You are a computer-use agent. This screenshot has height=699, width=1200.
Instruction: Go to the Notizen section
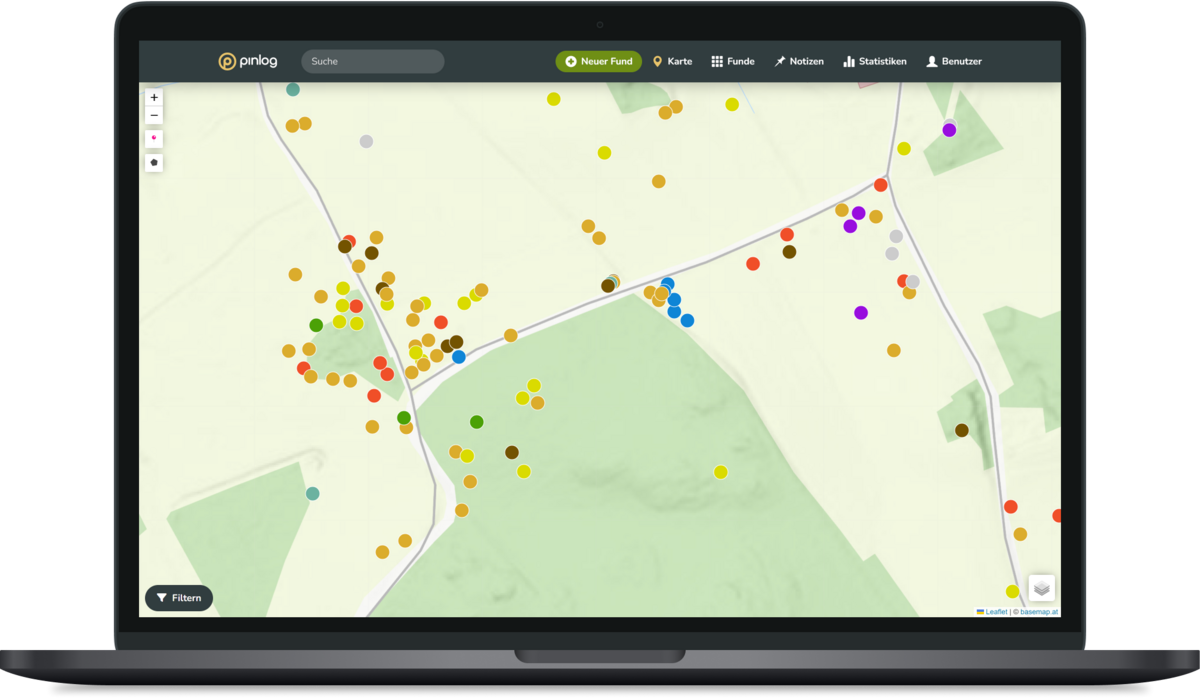pyautogui.click(x=799, y=61)
